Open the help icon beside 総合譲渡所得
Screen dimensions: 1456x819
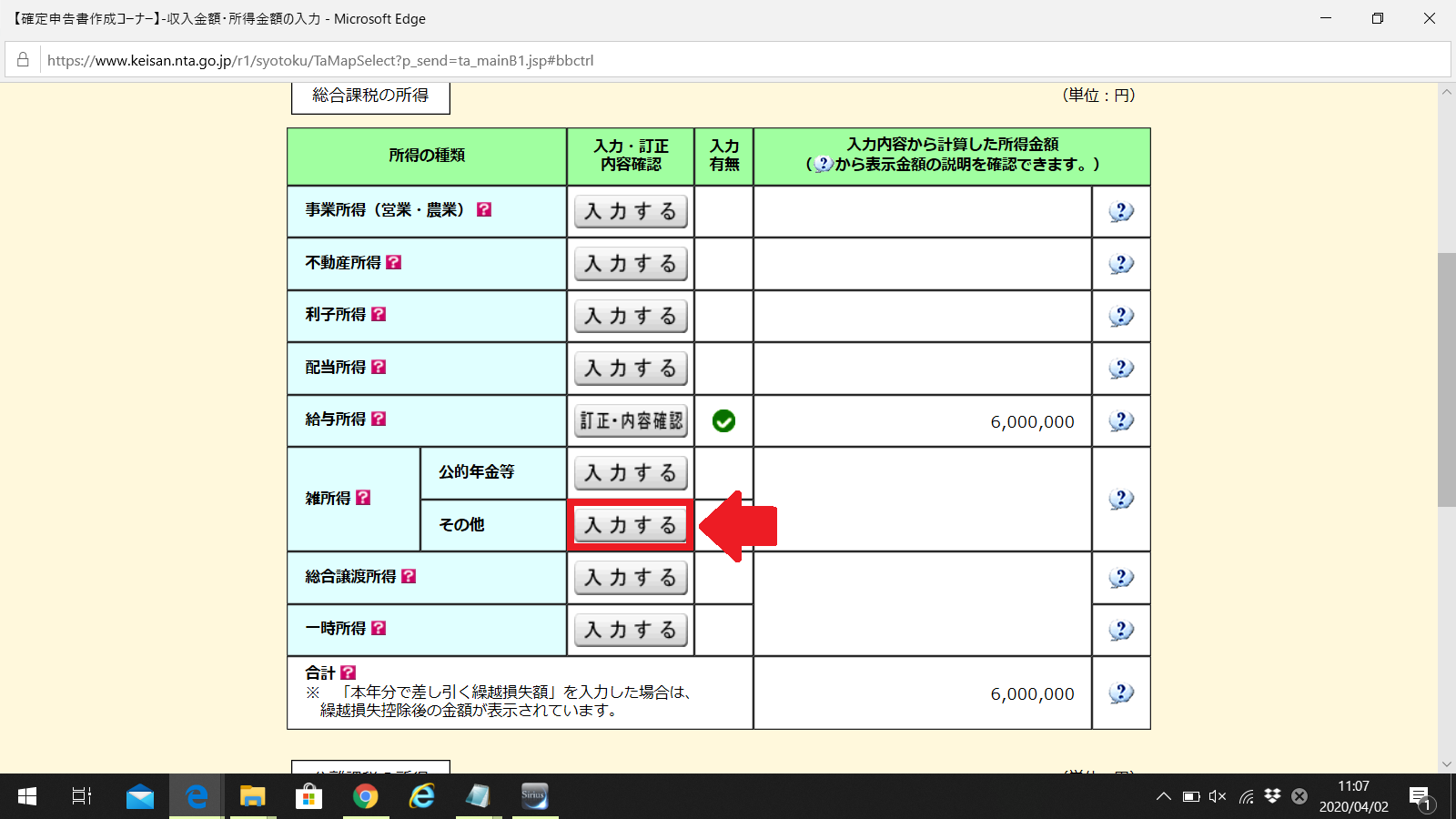(409, 576)
